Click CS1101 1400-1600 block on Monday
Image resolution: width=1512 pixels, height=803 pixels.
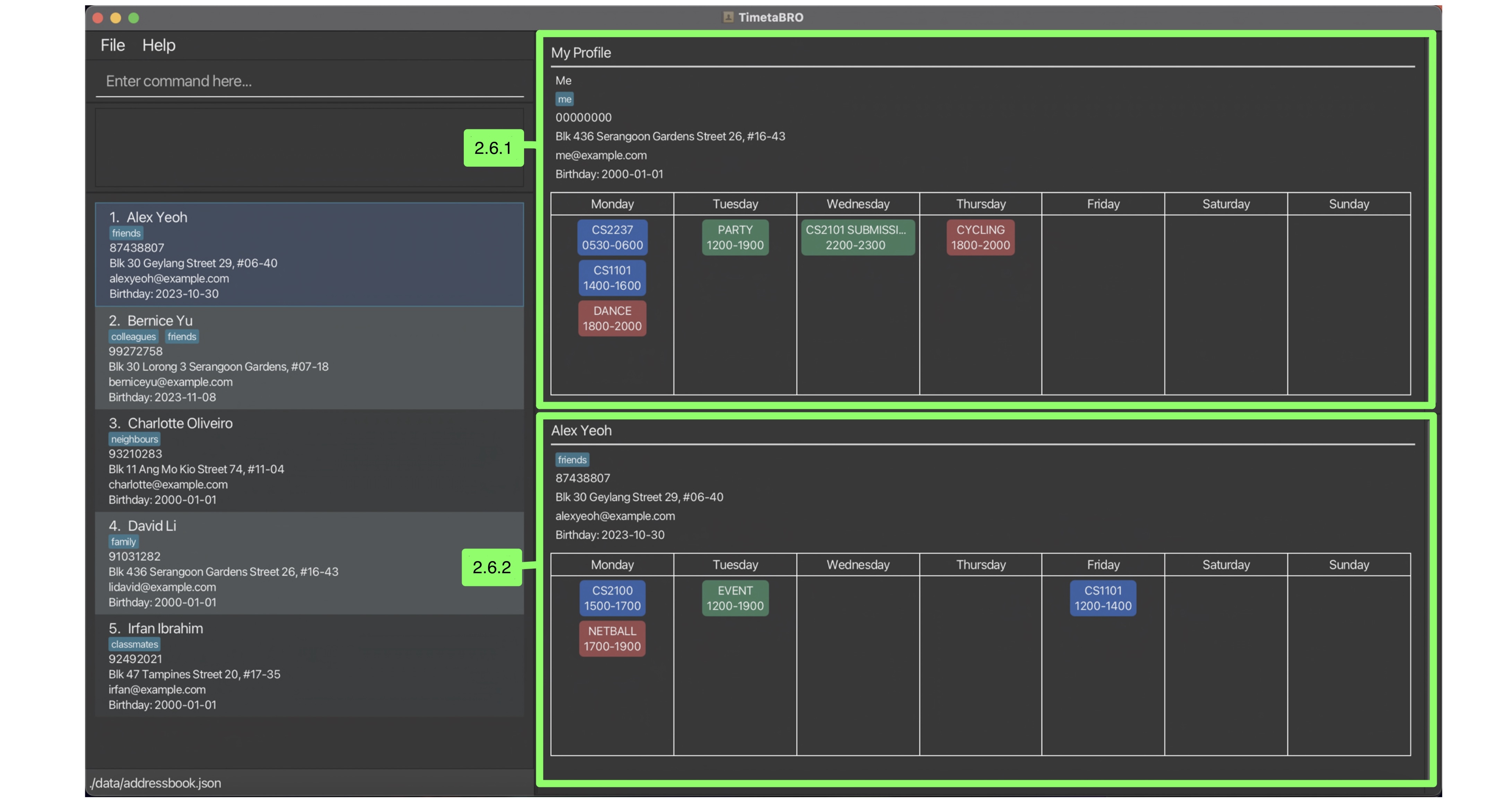click(612, 278)
